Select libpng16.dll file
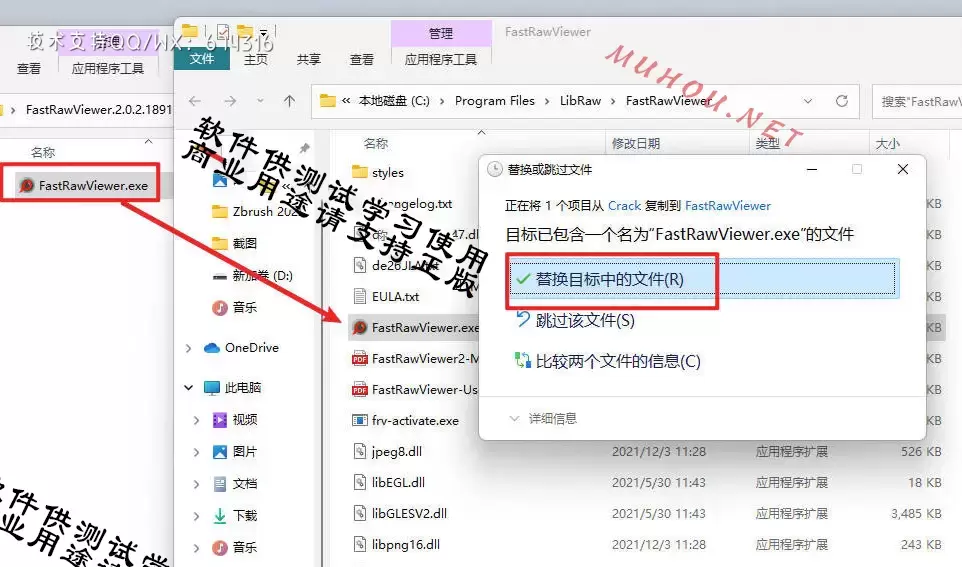This screenshot has width=962, height=567. coord(396,544)
